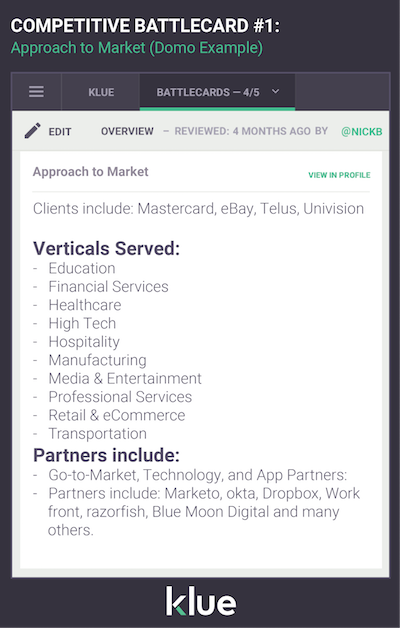Click the Klue logo at the bottom
Image resolution: width=400 pixels, height=628 pixels.
pos(201,601)
